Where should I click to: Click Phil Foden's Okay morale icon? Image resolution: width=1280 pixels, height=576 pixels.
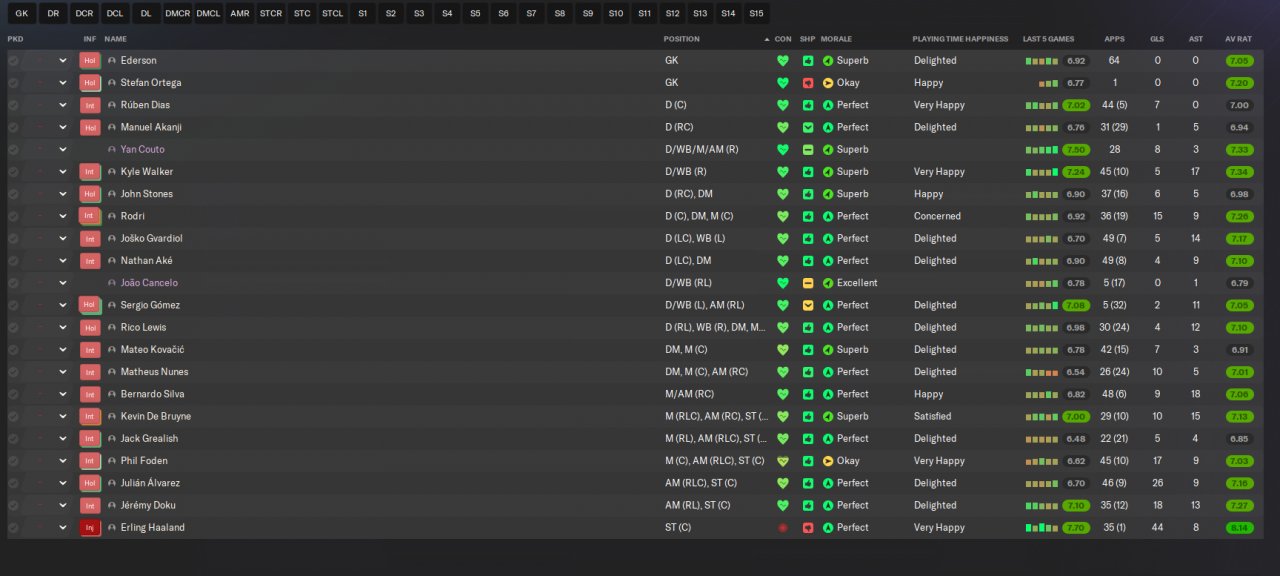click(x=828, y=461)
